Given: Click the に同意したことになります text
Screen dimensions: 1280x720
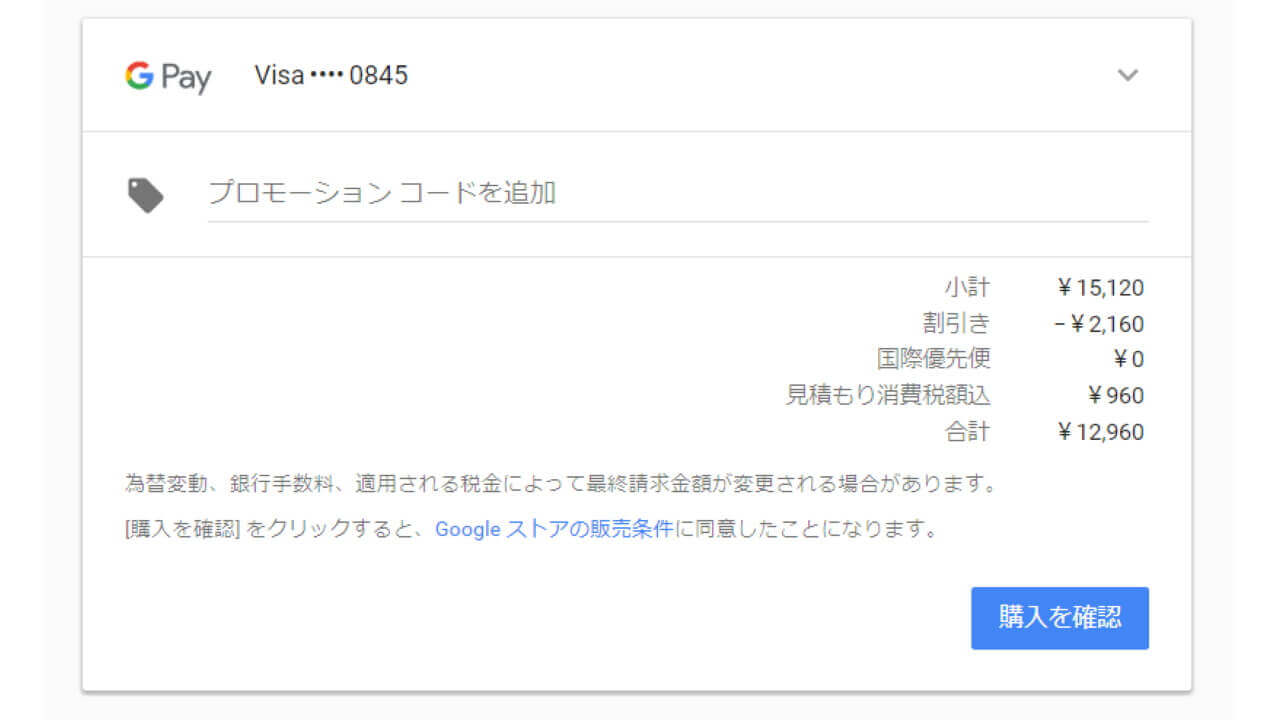Looking at the screenshot, I should [808, 529].
